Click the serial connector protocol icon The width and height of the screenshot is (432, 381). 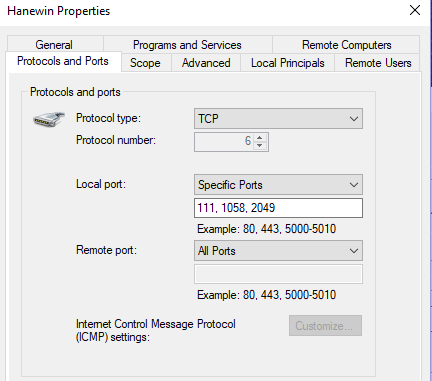tap(49, 119)
